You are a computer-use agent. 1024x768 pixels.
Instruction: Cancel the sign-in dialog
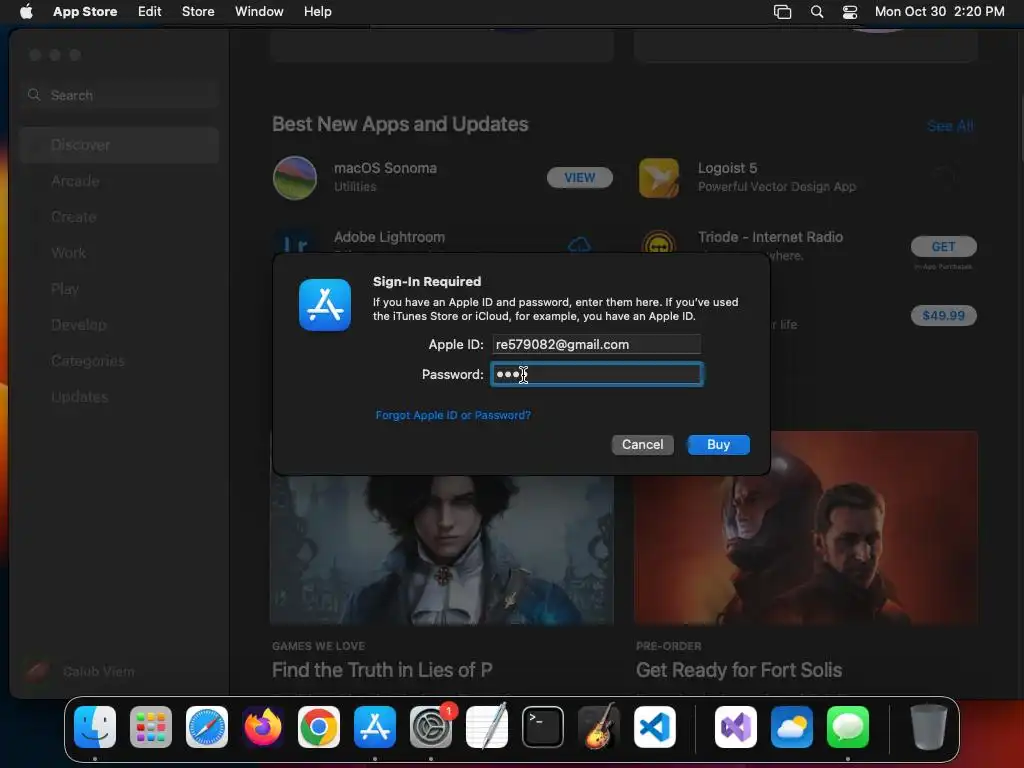point(643,445)
